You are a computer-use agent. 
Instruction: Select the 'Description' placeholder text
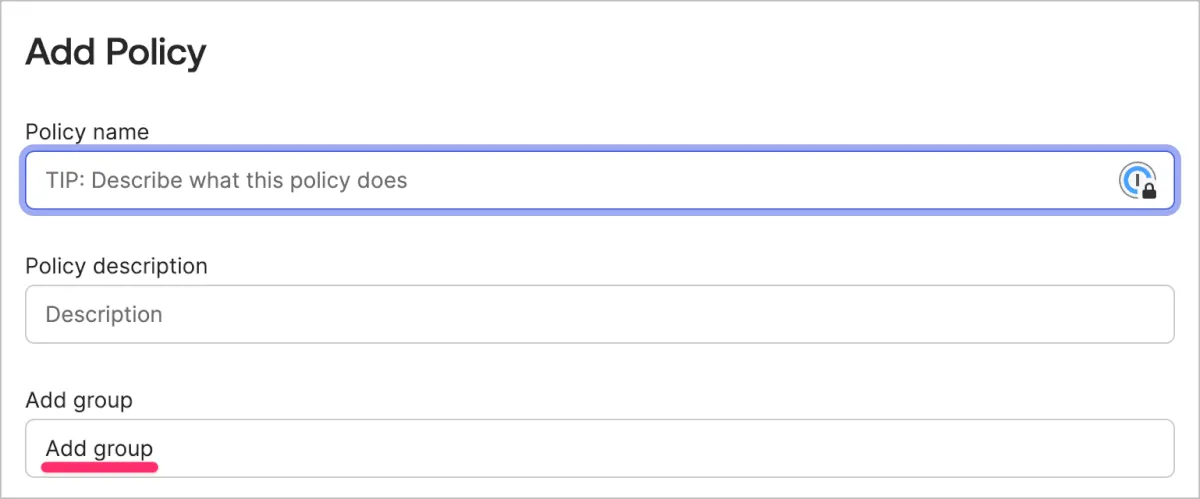point(104,314)
